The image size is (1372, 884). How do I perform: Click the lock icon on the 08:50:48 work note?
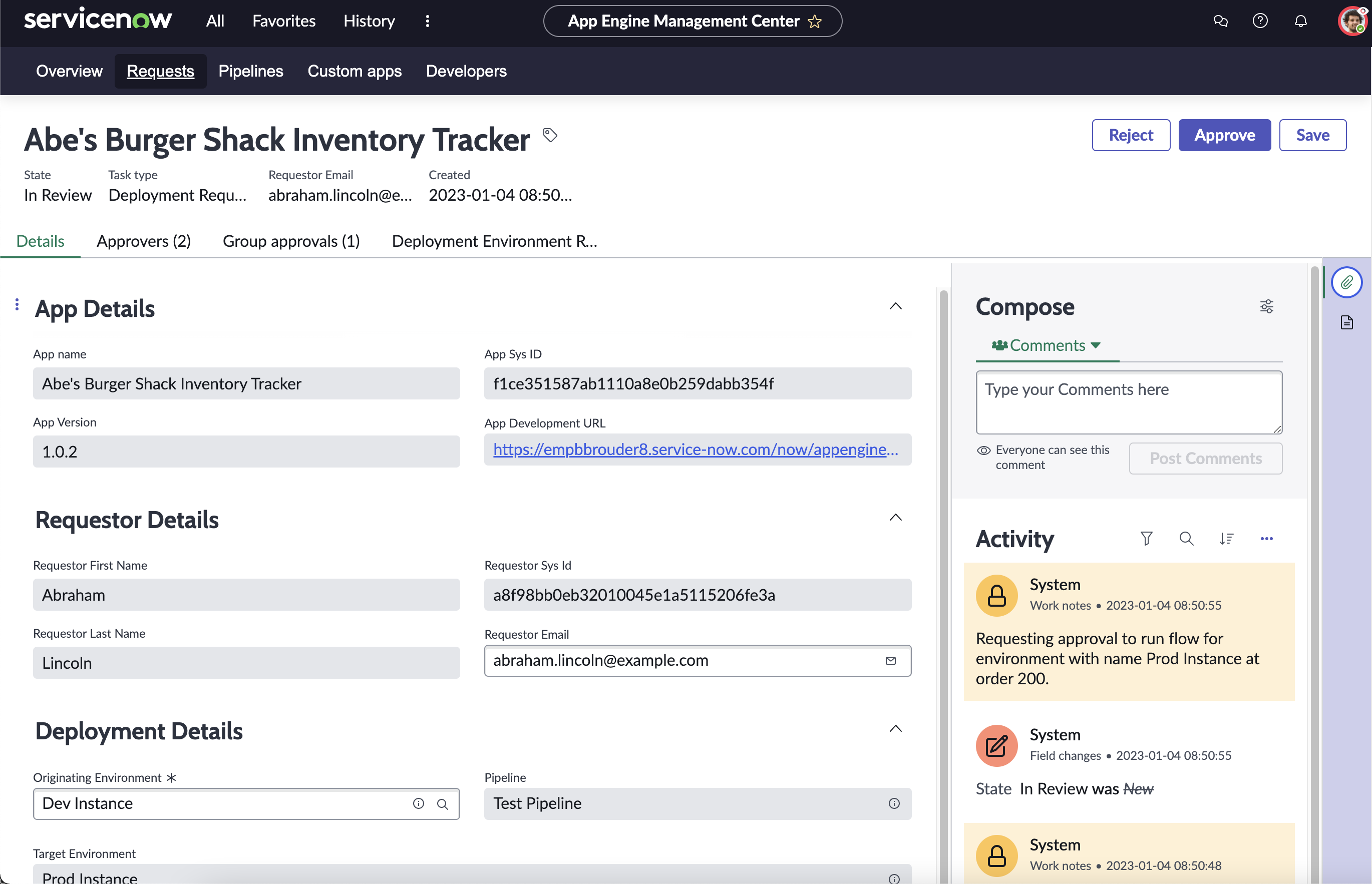point(996,856)
